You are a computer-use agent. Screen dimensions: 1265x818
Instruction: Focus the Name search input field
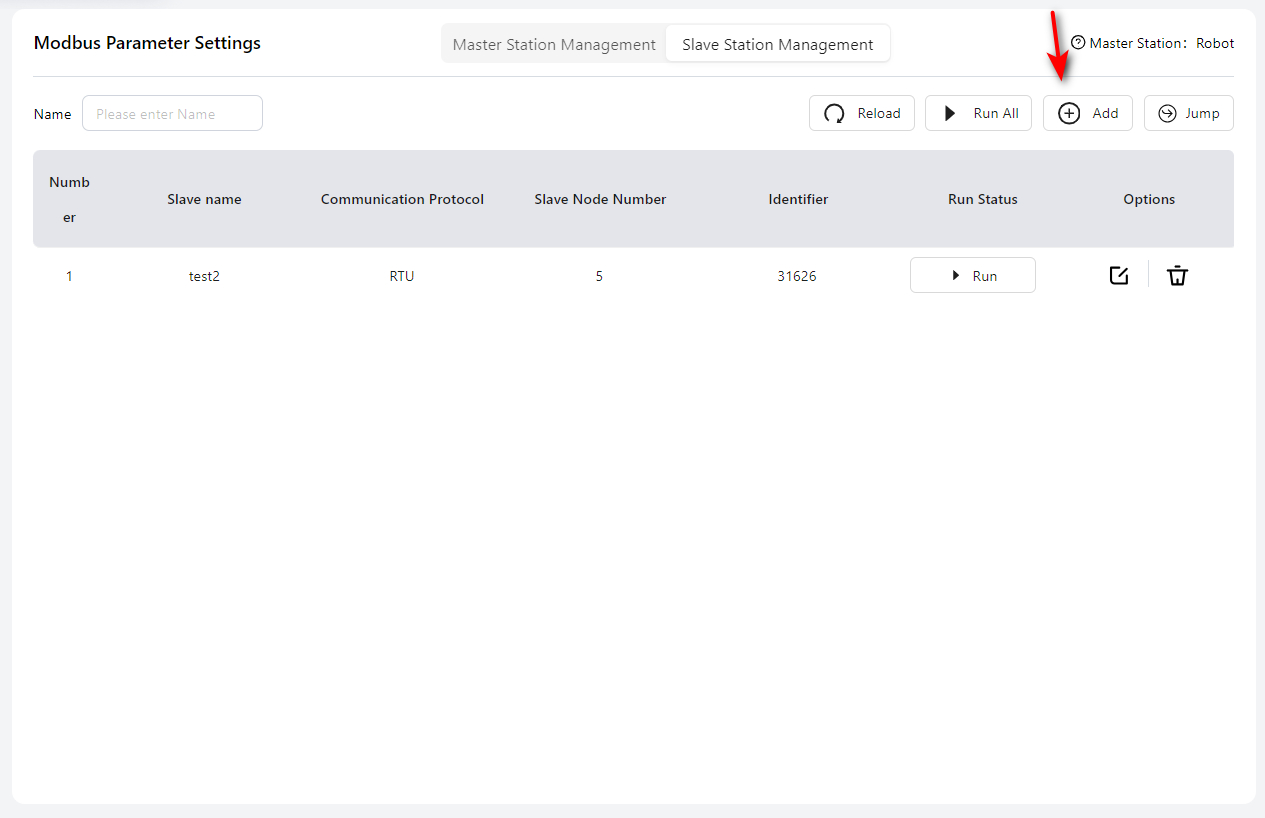tap(172, 113)
